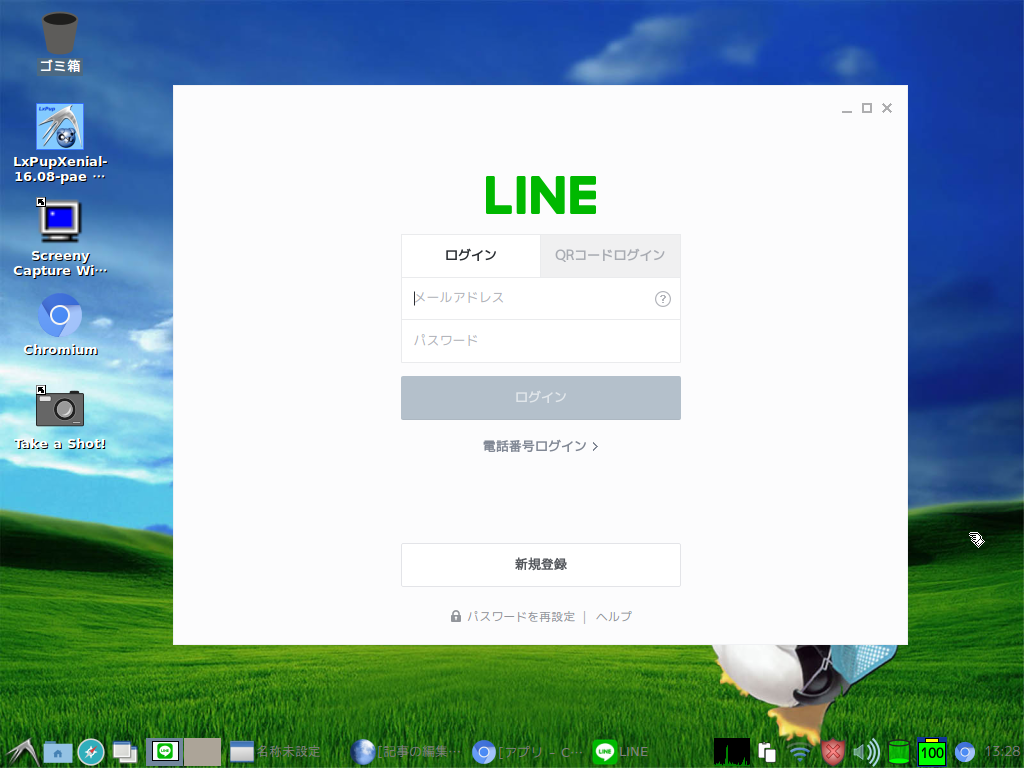Open the volume speaker tray icon
This screenshot has width=1024, height=768.
coord(866,752)
